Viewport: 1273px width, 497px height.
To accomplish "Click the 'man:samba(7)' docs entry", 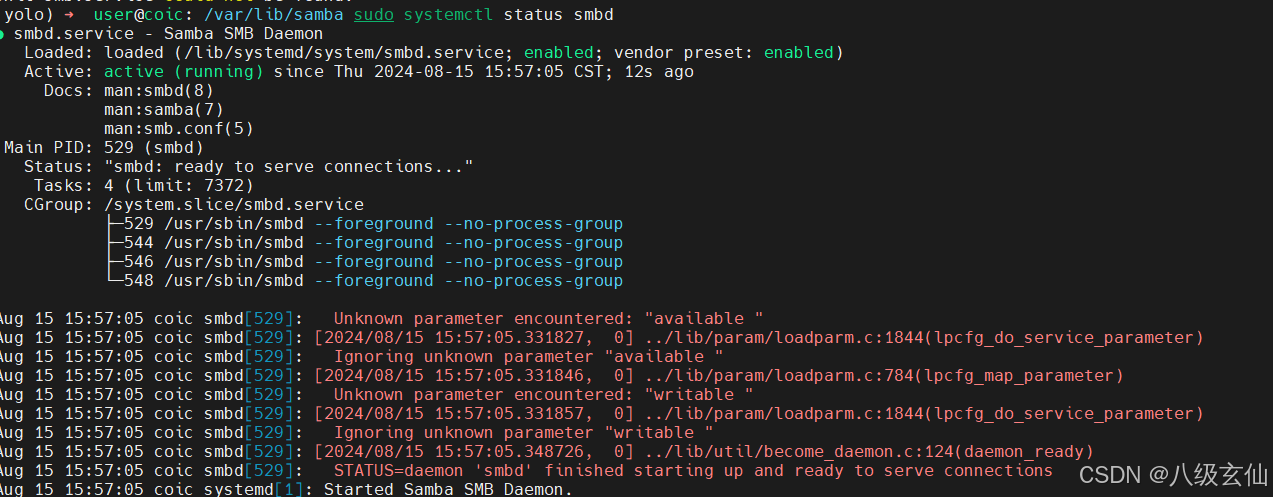I will pos(163,110).
